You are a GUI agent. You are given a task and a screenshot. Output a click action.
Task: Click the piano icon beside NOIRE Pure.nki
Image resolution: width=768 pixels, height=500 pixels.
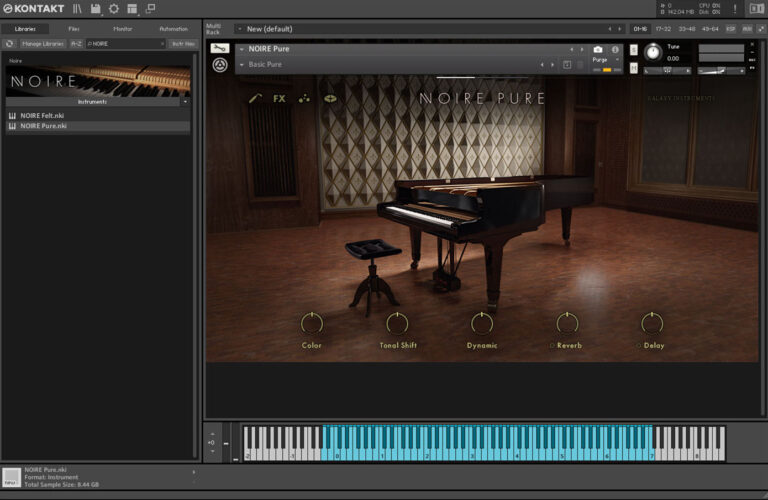pos(12,126)
